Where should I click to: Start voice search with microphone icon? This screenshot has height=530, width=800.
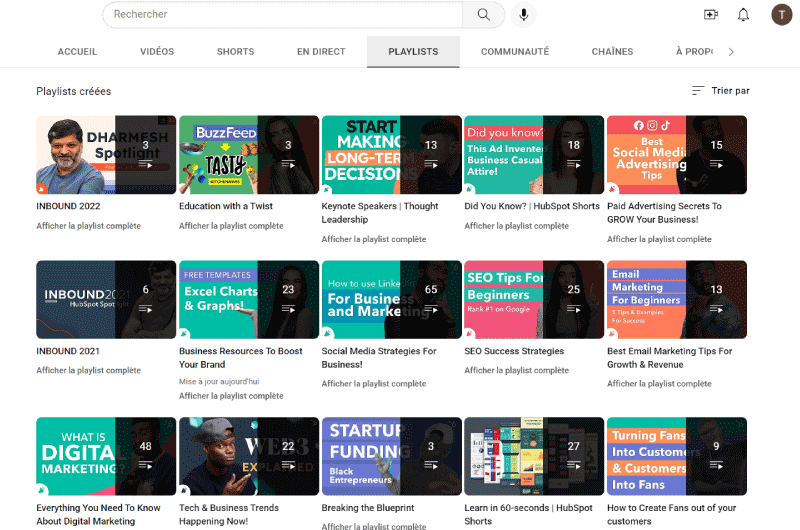tap(523, 14)
